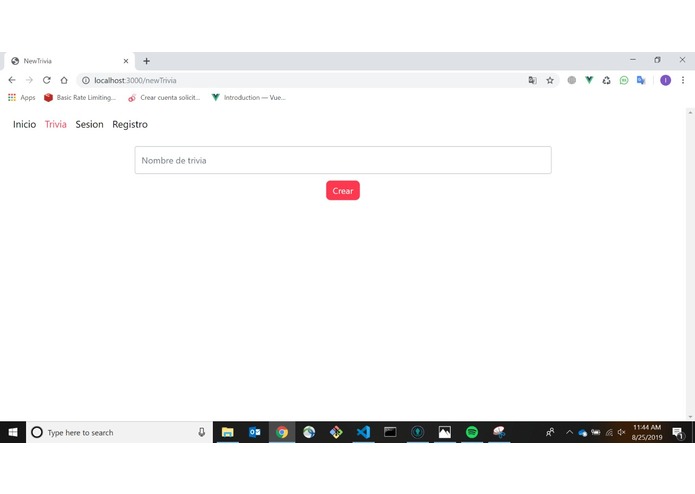View site information icon beside localhost
The image size is (695, 494).
[86, 80]
